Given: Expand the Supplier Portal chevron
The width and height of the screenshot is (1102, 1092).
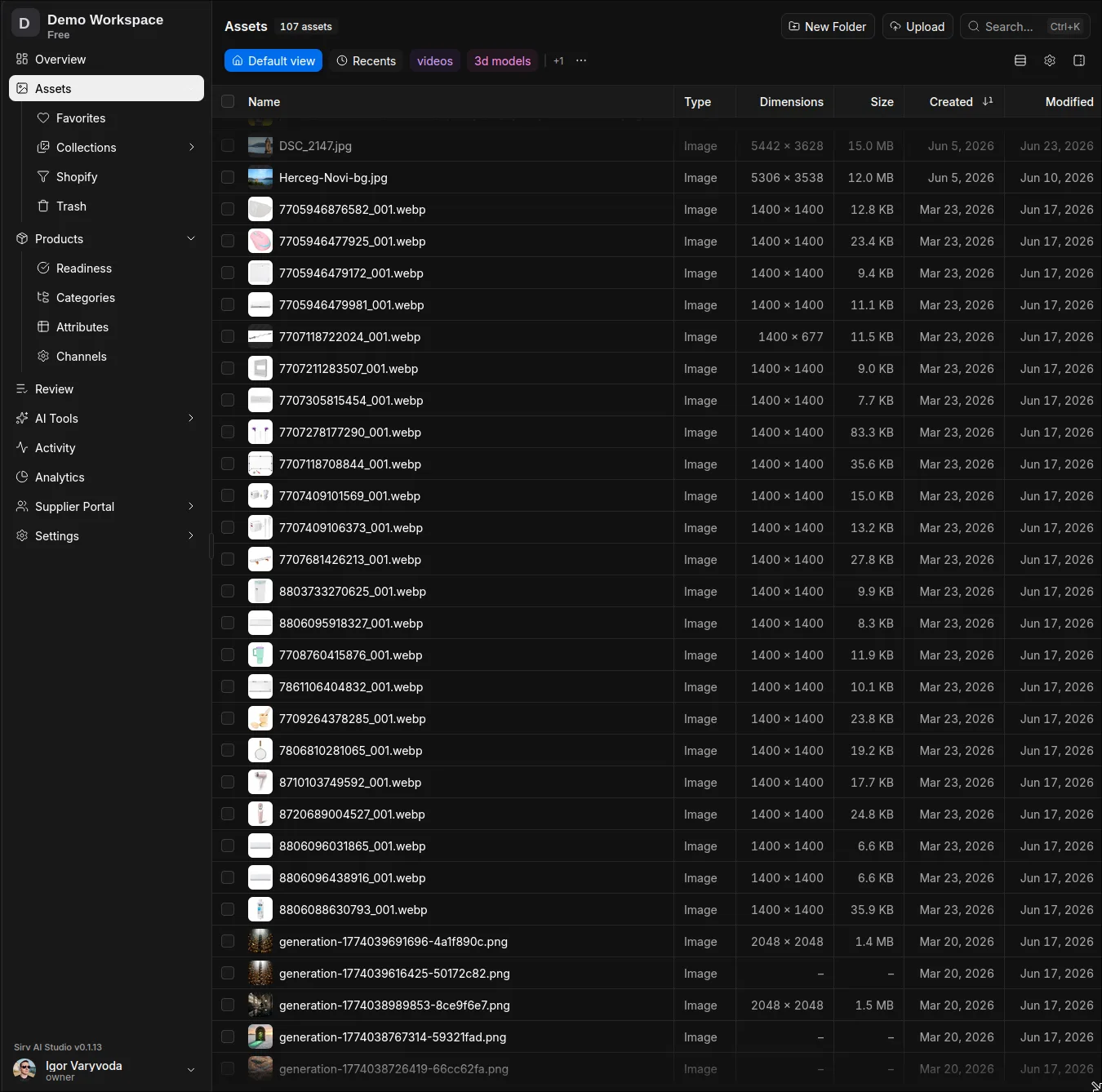Looking at the screenshot, I should [191, 507].
